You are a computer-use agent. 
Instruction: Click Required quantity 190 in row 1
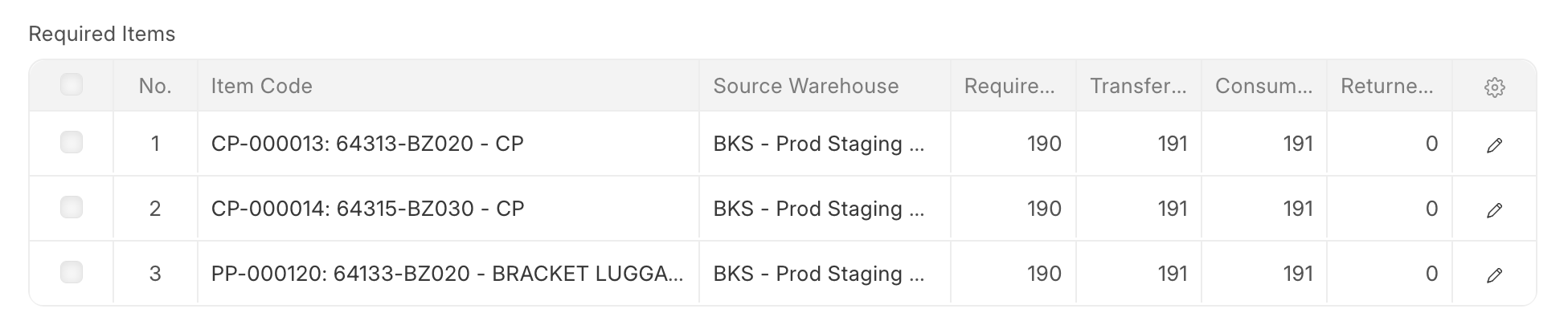[1043, 144]
